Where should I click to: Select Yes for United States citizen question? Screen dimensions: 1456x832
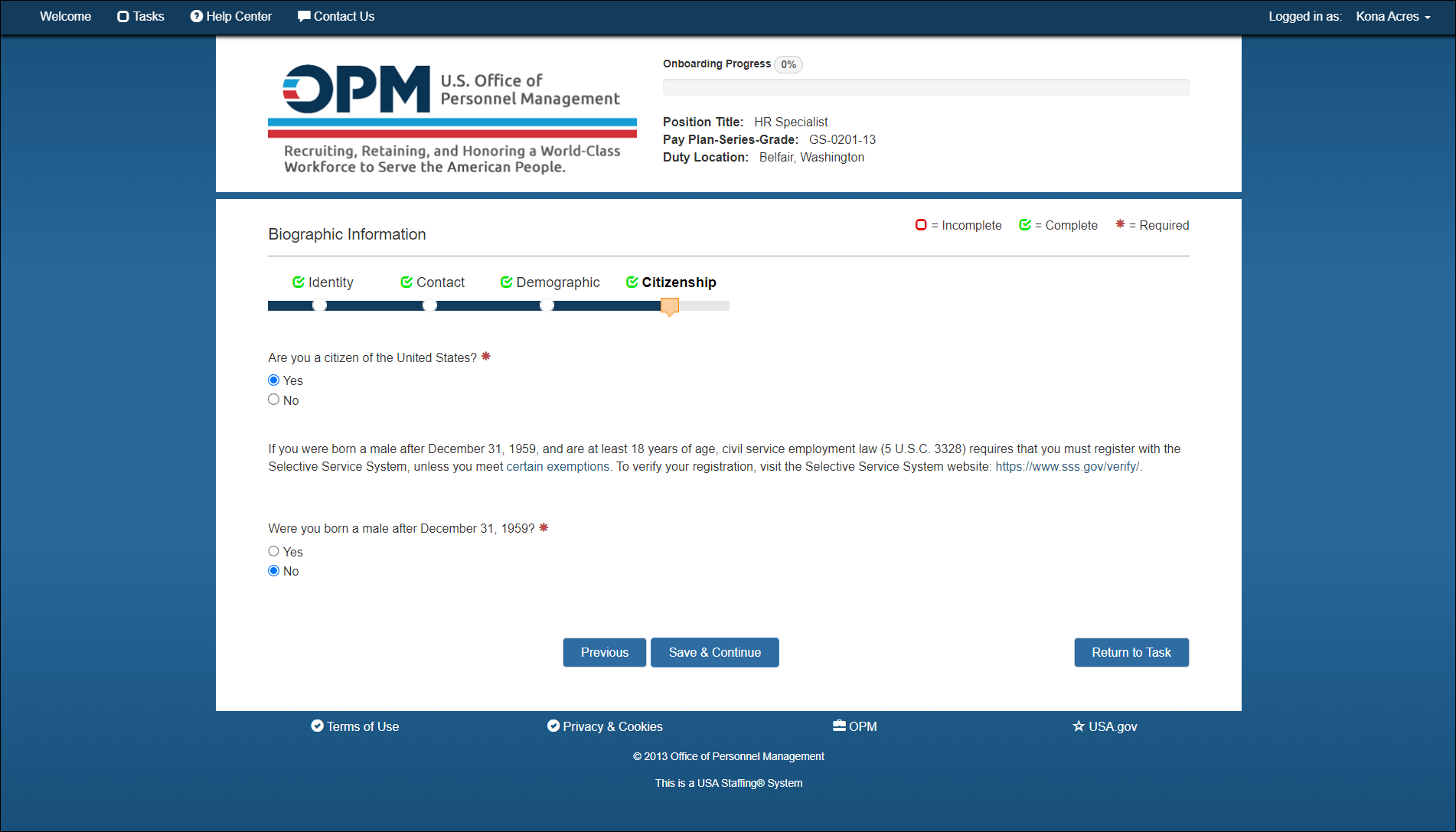point(273,380)
